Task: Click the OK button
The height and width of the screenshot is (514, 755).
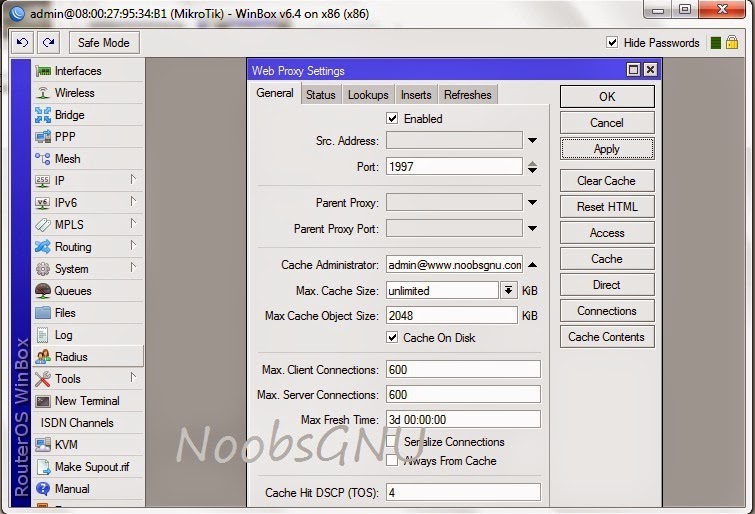Action: pos(607,97)
